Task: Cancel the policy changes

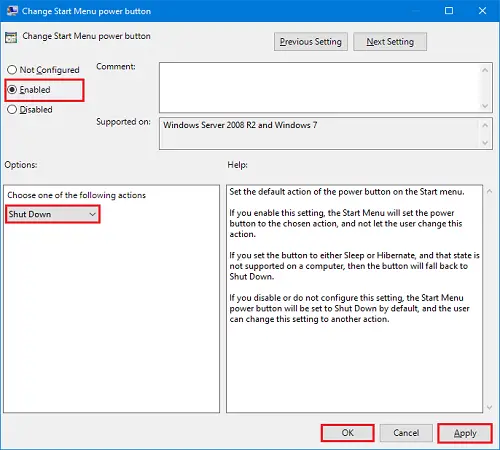Action: pos(406,433)
